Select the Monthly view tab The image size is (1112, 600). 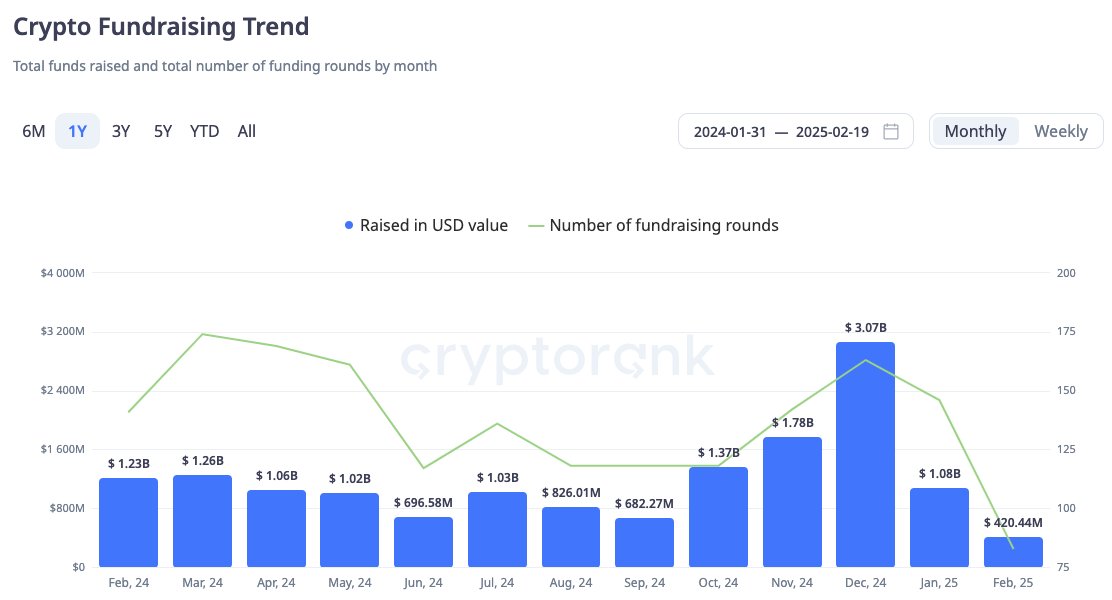pos(974,130)
